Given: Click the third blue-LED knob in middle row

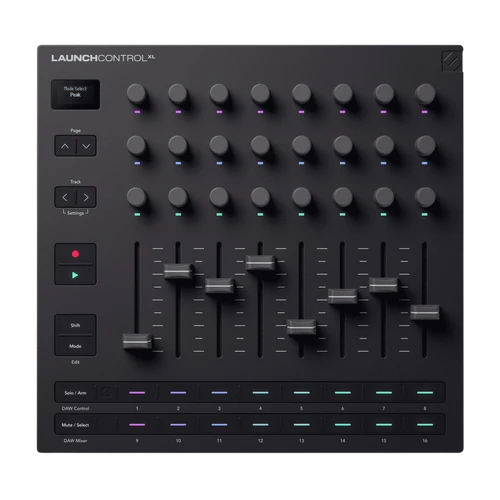Looking at the screenshot, I should click(x=219, y=145).
